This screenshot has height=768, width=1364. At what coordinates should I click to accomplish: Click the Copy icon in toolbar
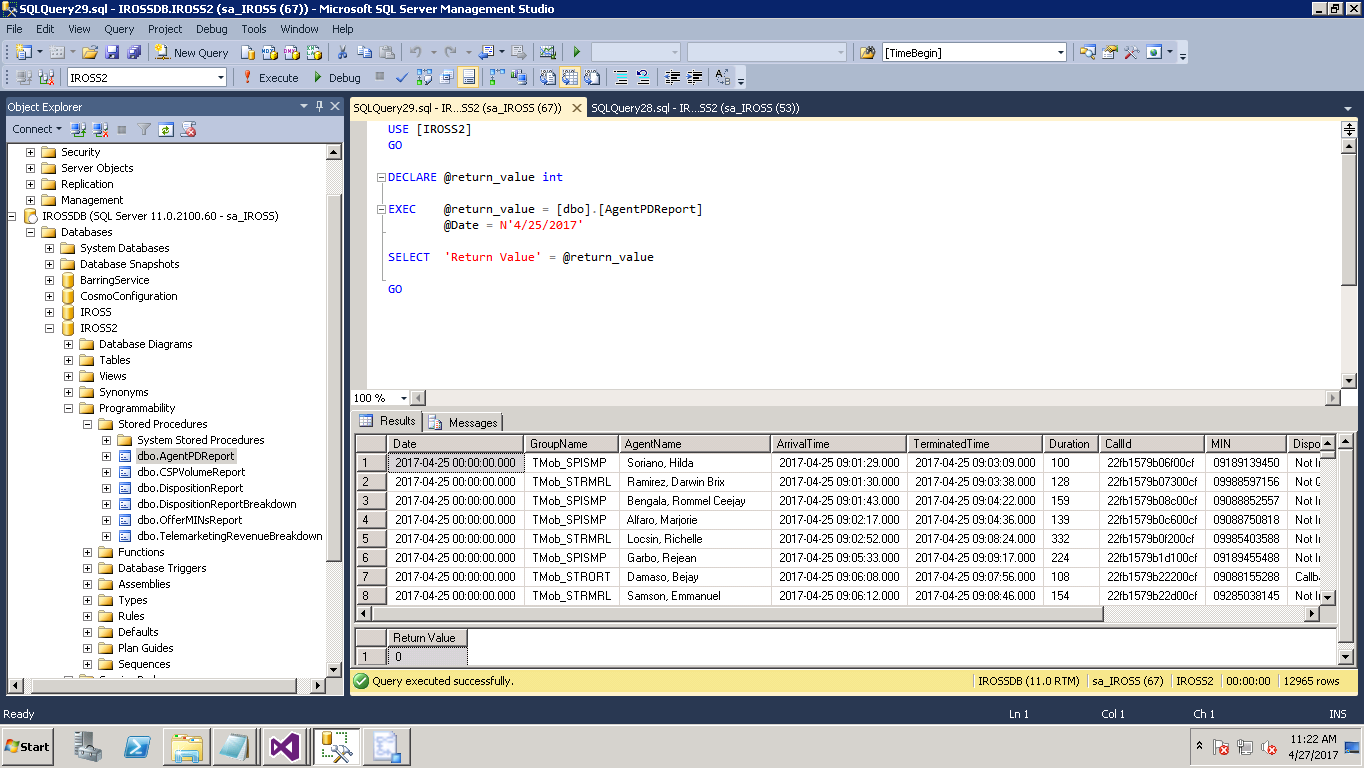[365, 52]
